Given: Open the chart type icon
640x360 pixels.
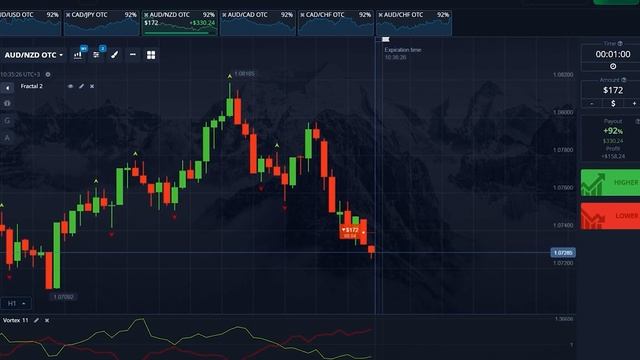Looking at the screenshot, I should [x=78, y=55].
